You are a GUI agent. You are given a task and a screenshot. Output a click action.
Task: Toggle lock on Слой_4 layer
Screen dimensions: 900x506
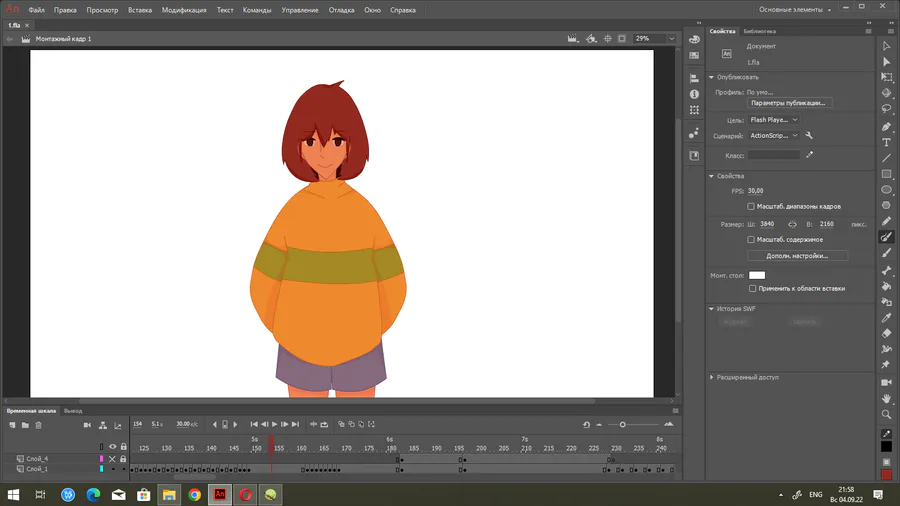pyautogui.click(x=123, y=459)
